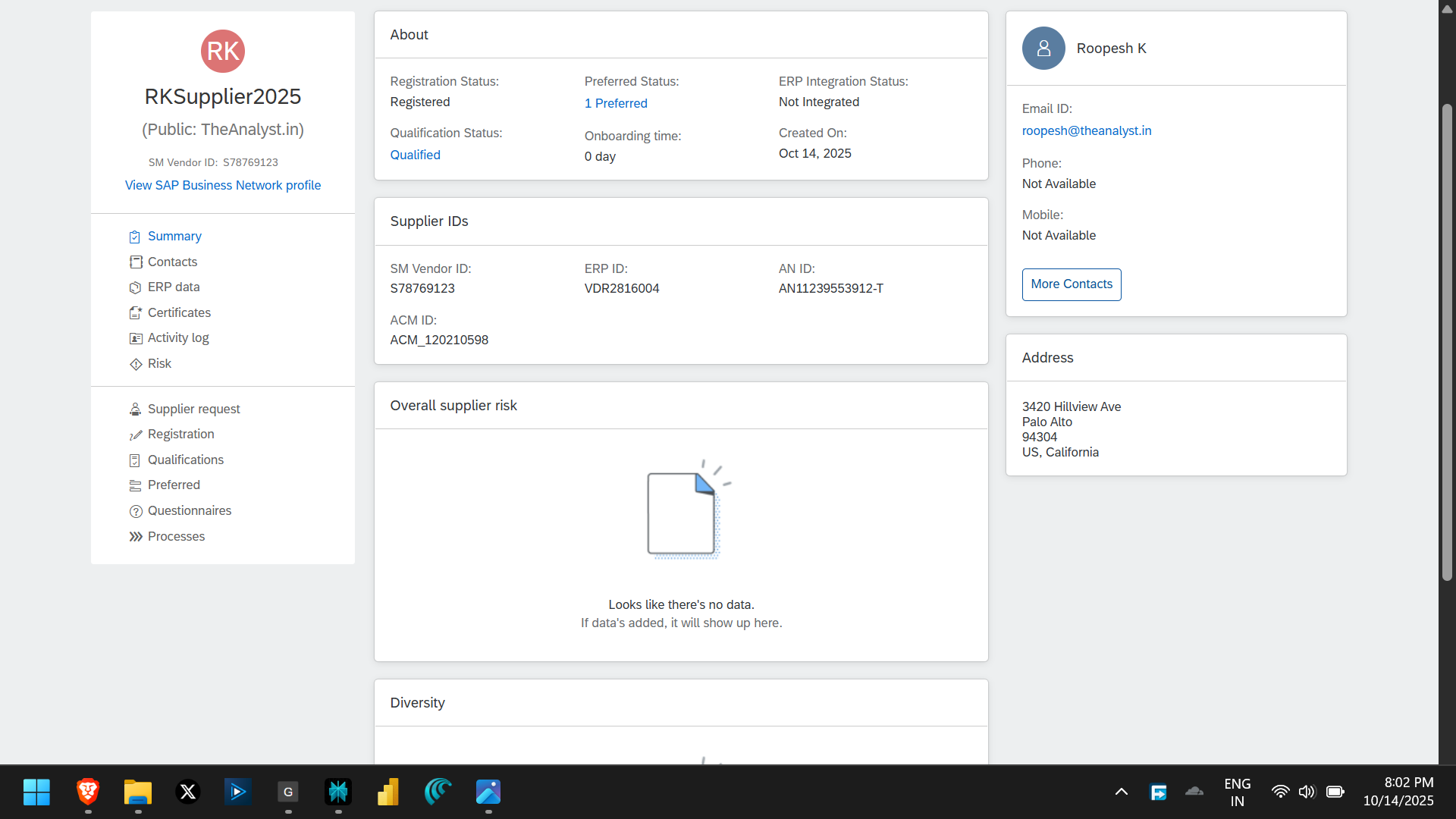Open the 1 Preferred status link

coord(616,103)
